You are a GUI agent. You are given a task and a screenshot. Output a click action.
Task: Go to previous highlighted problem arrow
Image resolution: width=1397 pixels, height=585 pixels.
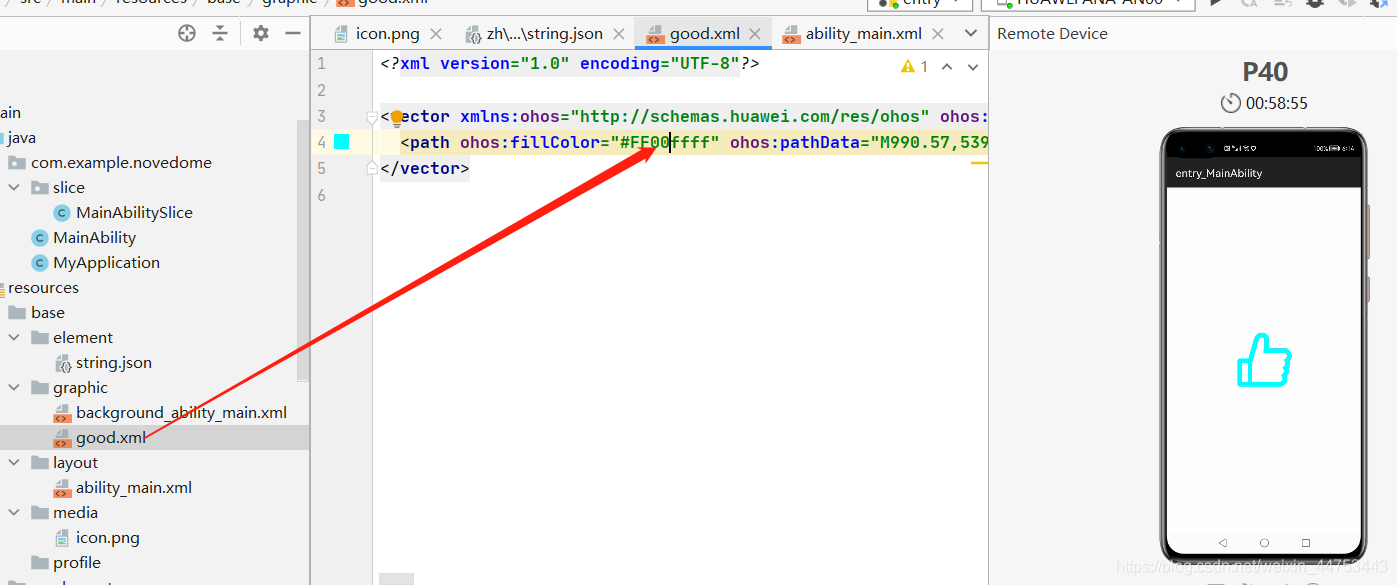(x=947, y=67)
